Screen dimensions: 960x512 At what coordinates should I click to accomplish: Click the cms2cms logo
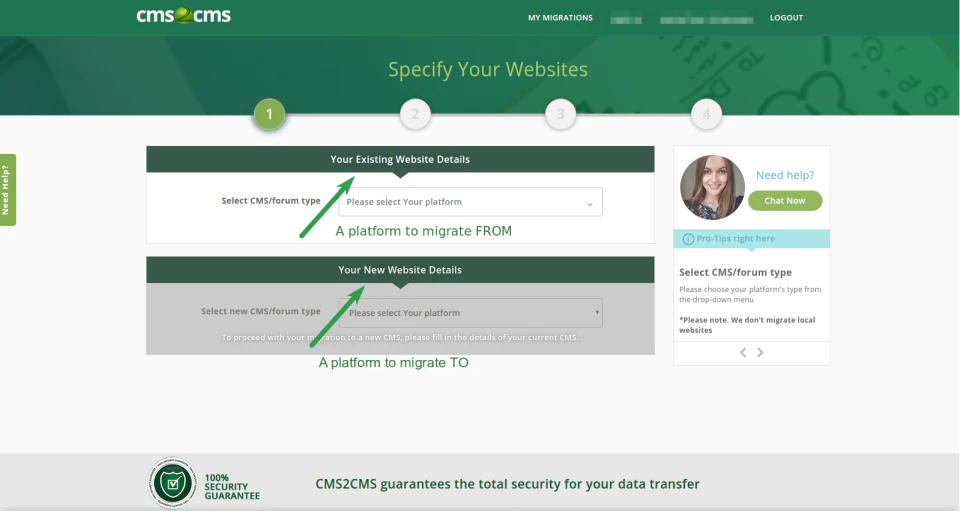tap(183, 15)
